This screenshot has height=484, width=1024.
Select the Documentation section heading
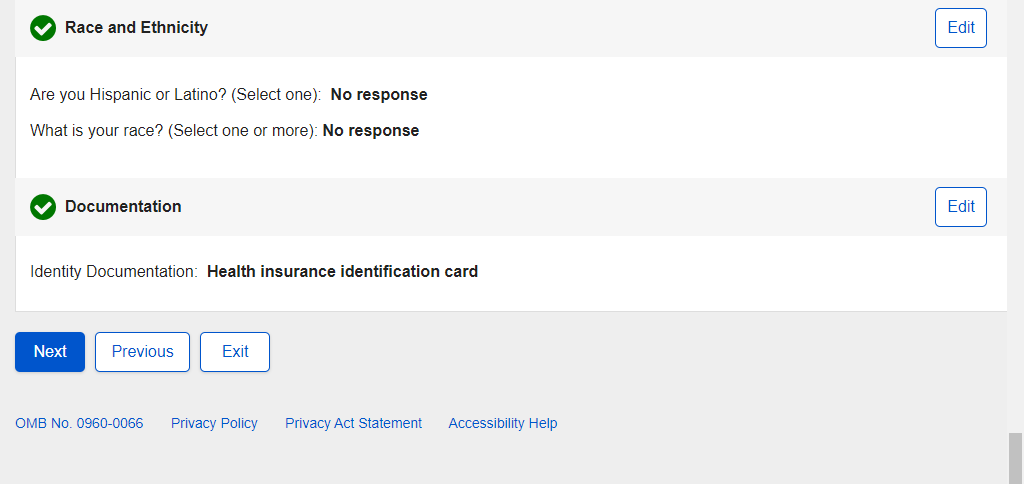(123, 207)
